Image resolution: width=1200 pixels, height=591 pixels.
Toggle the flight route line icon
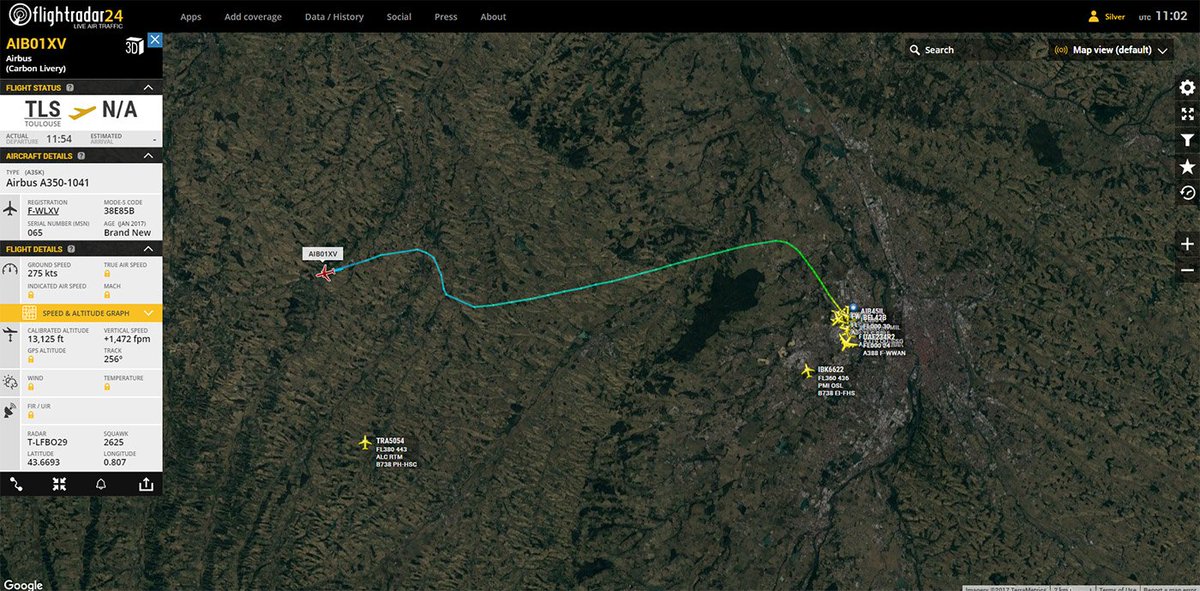click(x=16, y=484)
